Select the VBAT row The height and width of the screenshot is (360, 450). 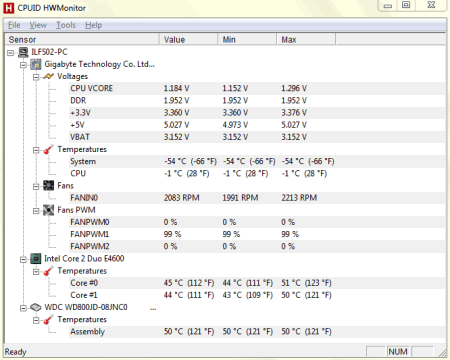pyautogui.click(x=257, y=137)
